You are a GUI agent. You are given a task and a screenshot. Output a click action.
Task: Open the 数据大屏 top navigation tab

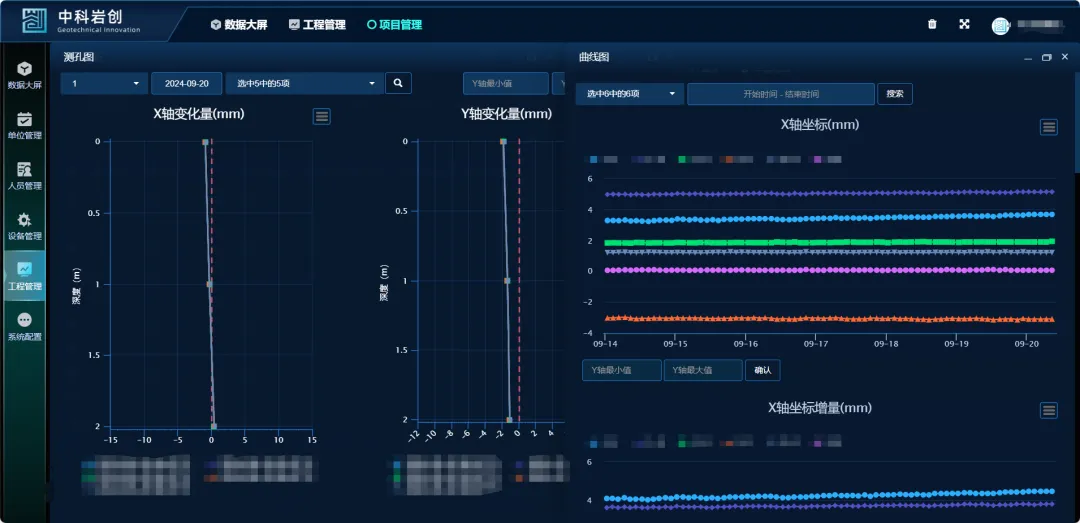click(x=239, y=25)
